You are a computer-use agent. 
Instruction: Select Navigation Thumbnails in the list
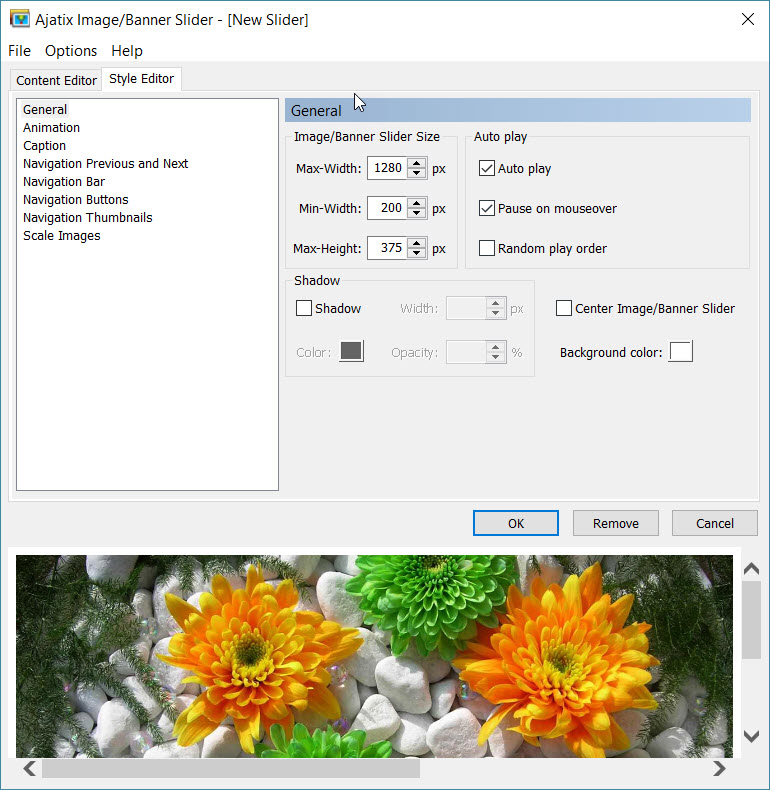pos(88,218)
